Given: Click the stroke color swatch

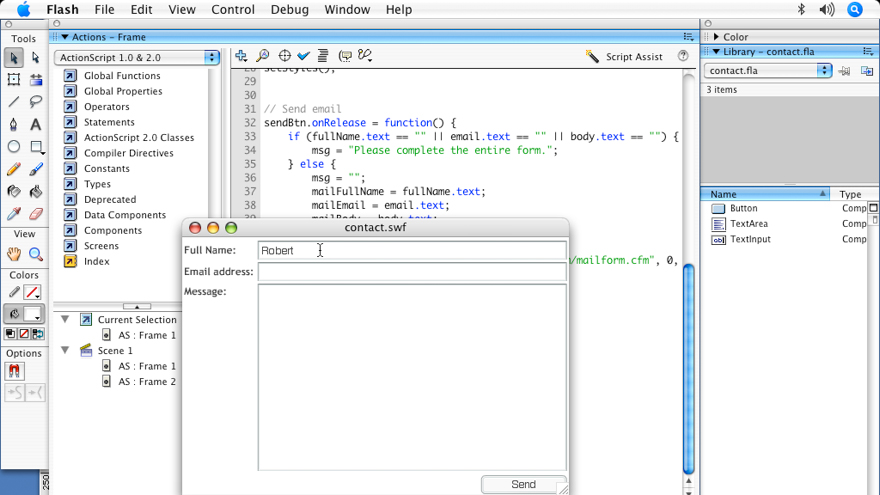Looking at the screenshot, I should [x=33, y=292].
